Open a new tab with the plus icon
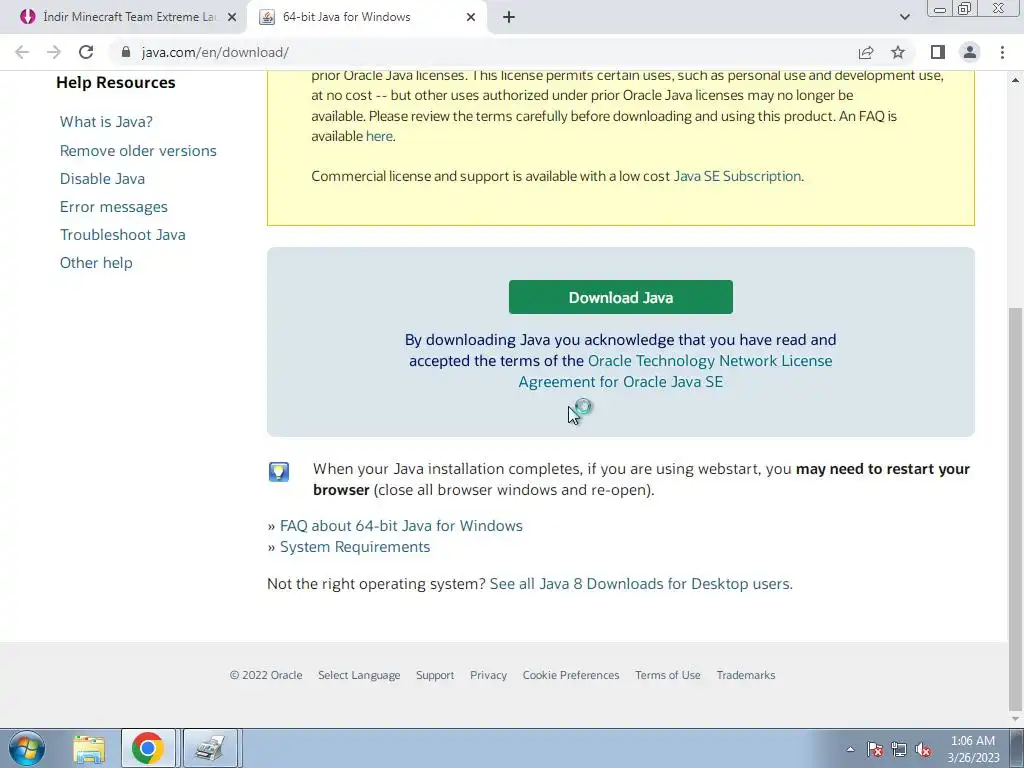 click(509, 18)
